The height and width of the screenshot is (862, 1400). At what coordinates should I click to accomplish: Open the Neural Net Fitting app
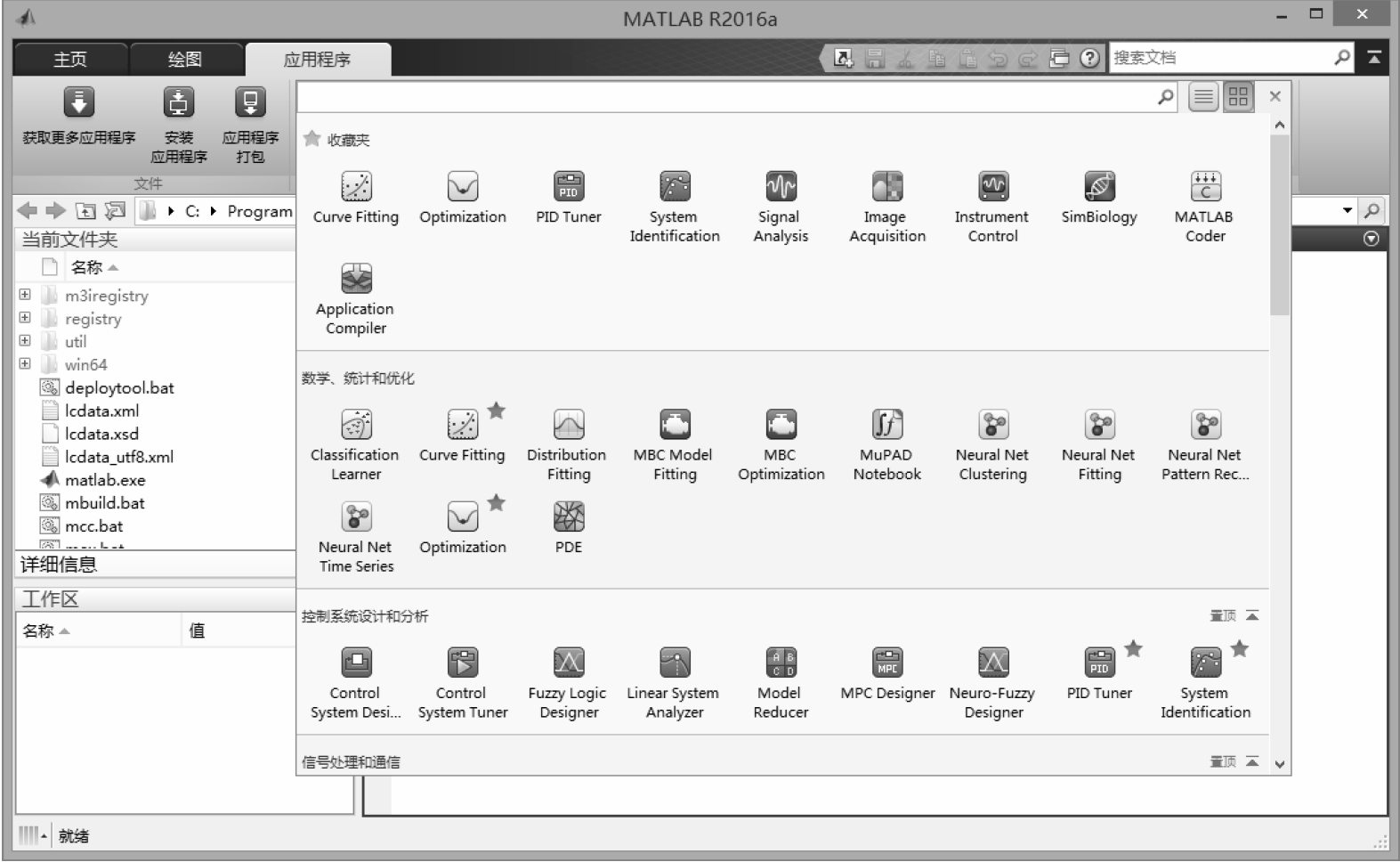1099,445
